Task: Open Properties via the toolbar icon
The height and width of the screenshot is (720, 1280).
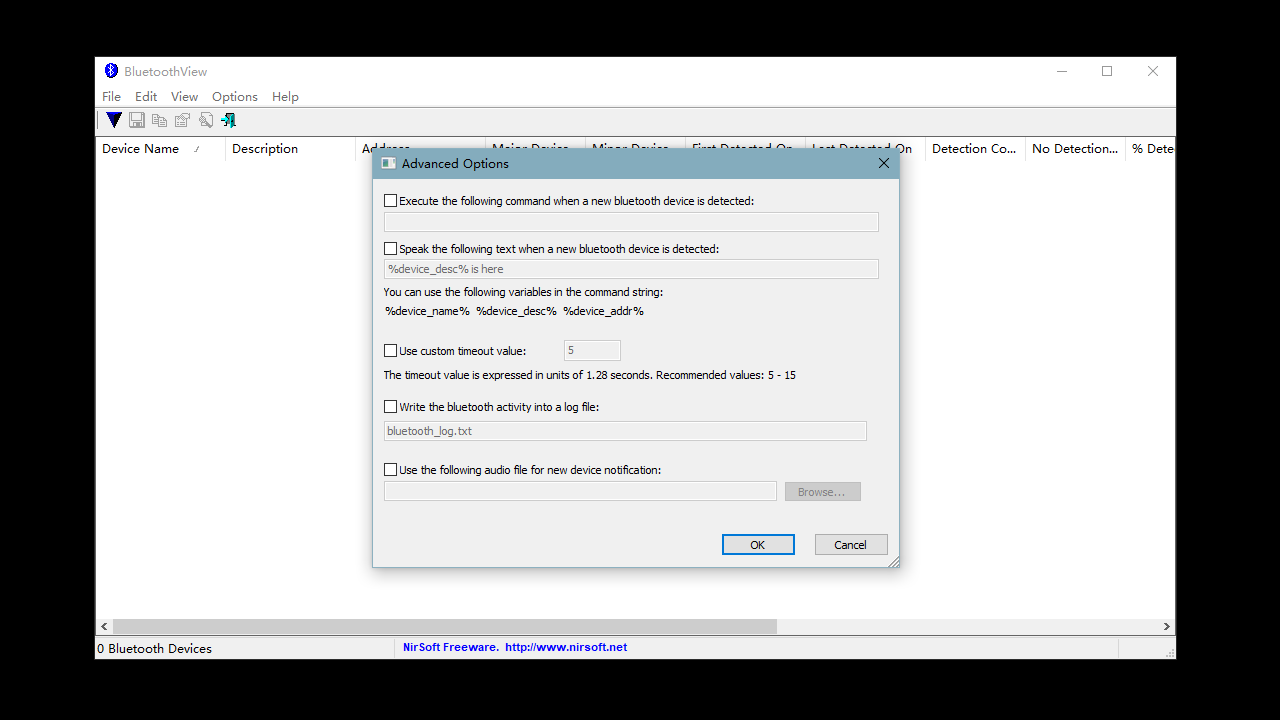Action: (x=182, y=120)
